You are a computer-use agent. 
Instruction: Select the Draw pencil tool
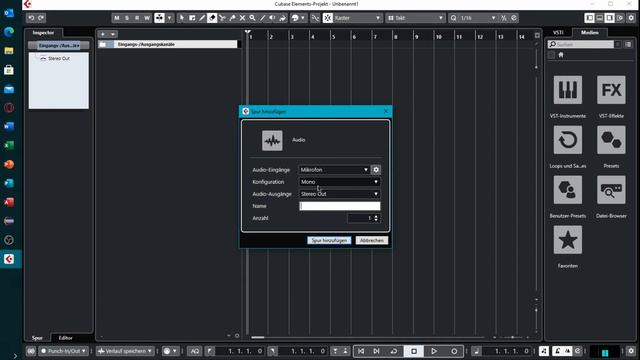pyautogui.click(x=202, y=18)
